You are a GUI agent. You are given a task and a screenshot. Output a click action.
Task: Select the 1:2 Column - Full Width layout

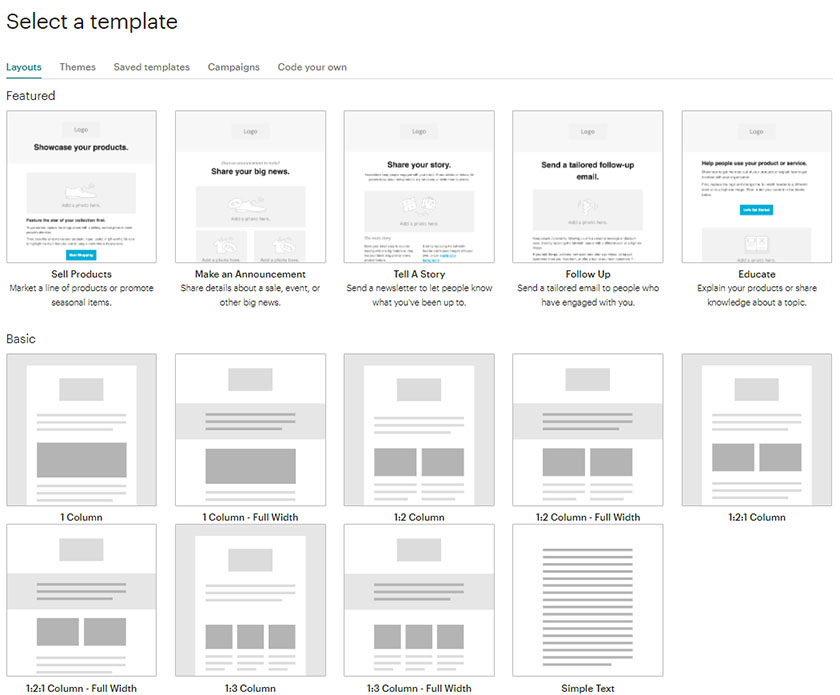pyautogui.click(x=587, y=430)
